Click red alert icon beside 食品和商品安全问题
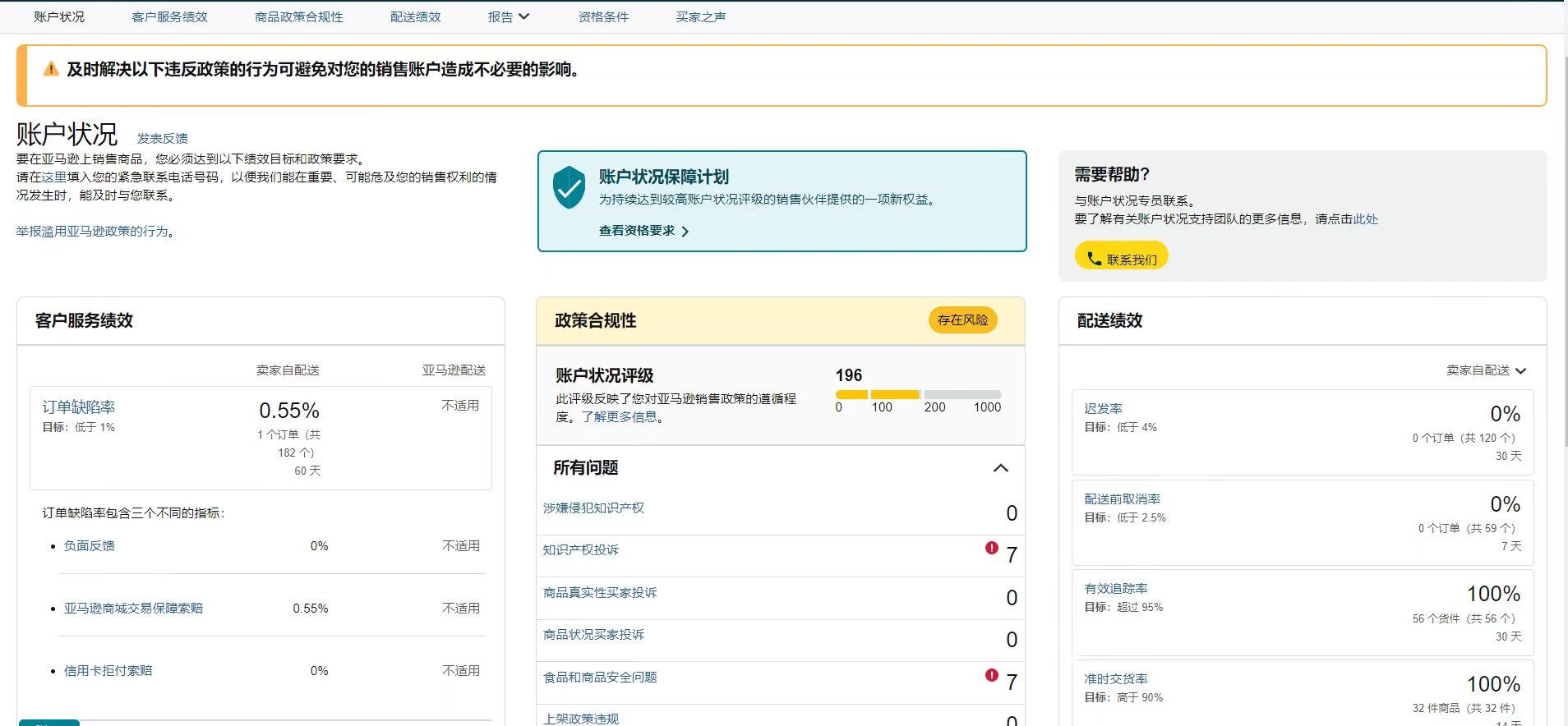 tap(992, 675)
